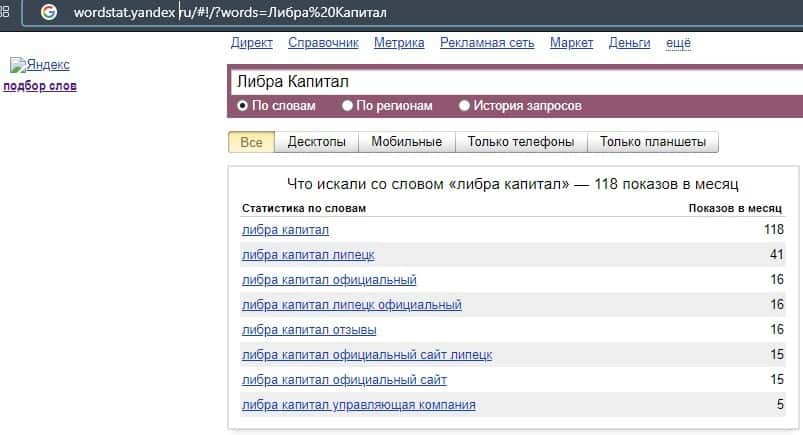Viewport: 803px width, 435px height.
Task: Click the подбор слов link
Action: point(40,86)
